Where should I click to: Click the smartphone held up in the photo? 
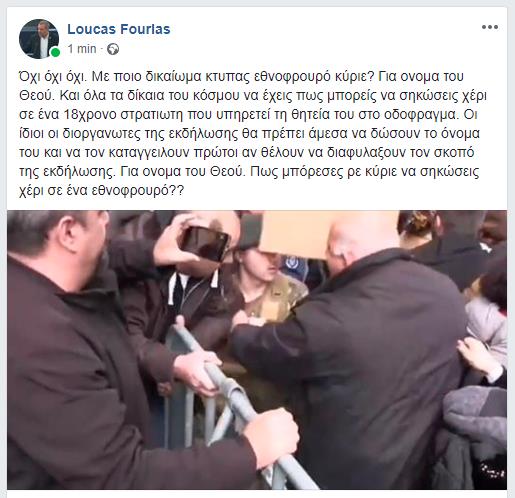point(204,243)
